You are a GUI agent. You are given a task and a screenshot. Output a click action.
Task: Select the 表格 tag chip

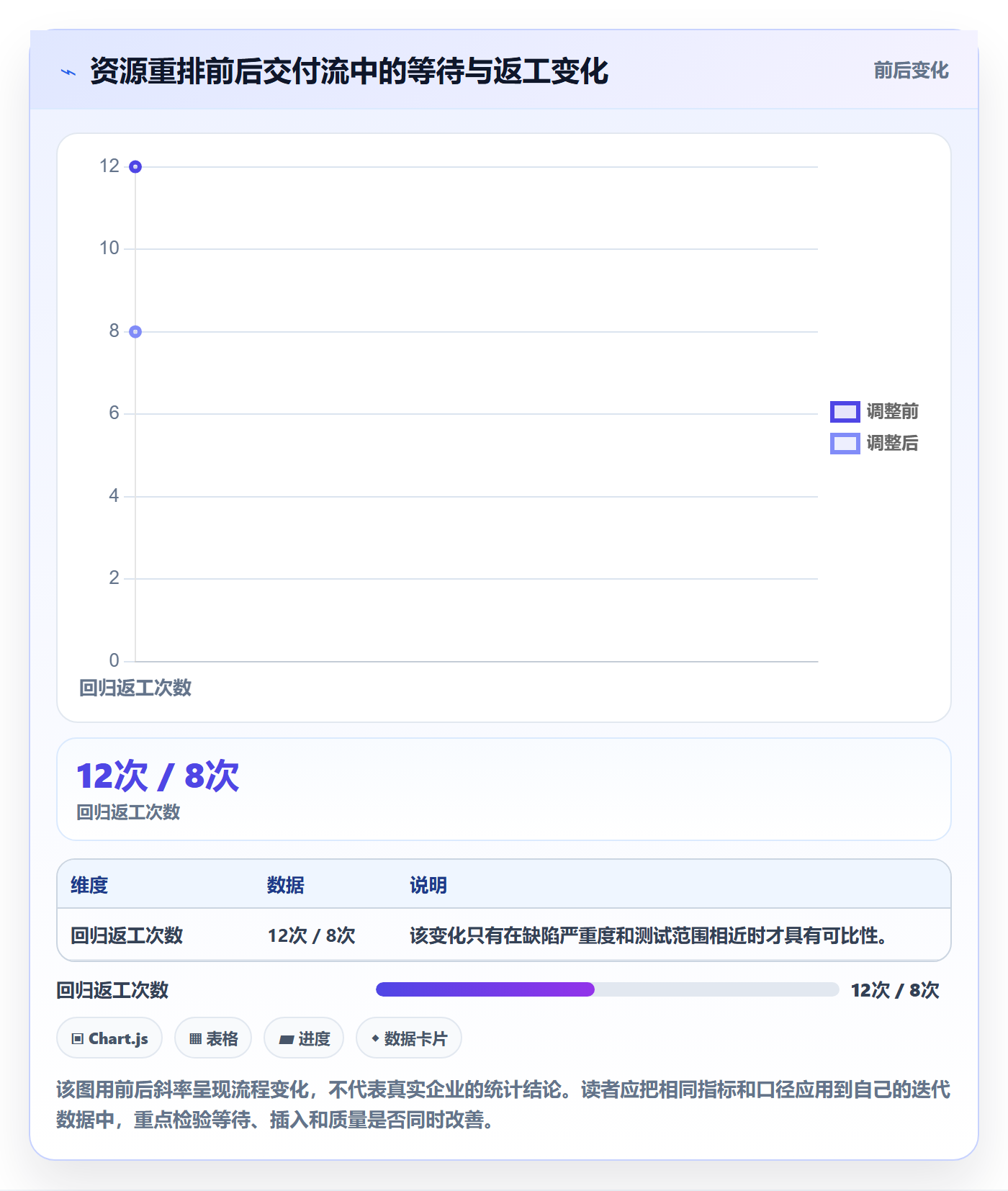click(x=213, y=1038)
